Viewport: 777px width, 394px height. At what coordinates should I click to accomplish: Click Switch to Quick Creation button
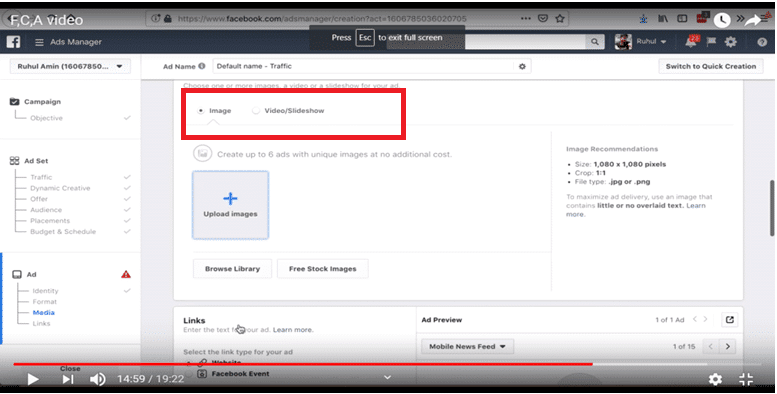[711, 66]
